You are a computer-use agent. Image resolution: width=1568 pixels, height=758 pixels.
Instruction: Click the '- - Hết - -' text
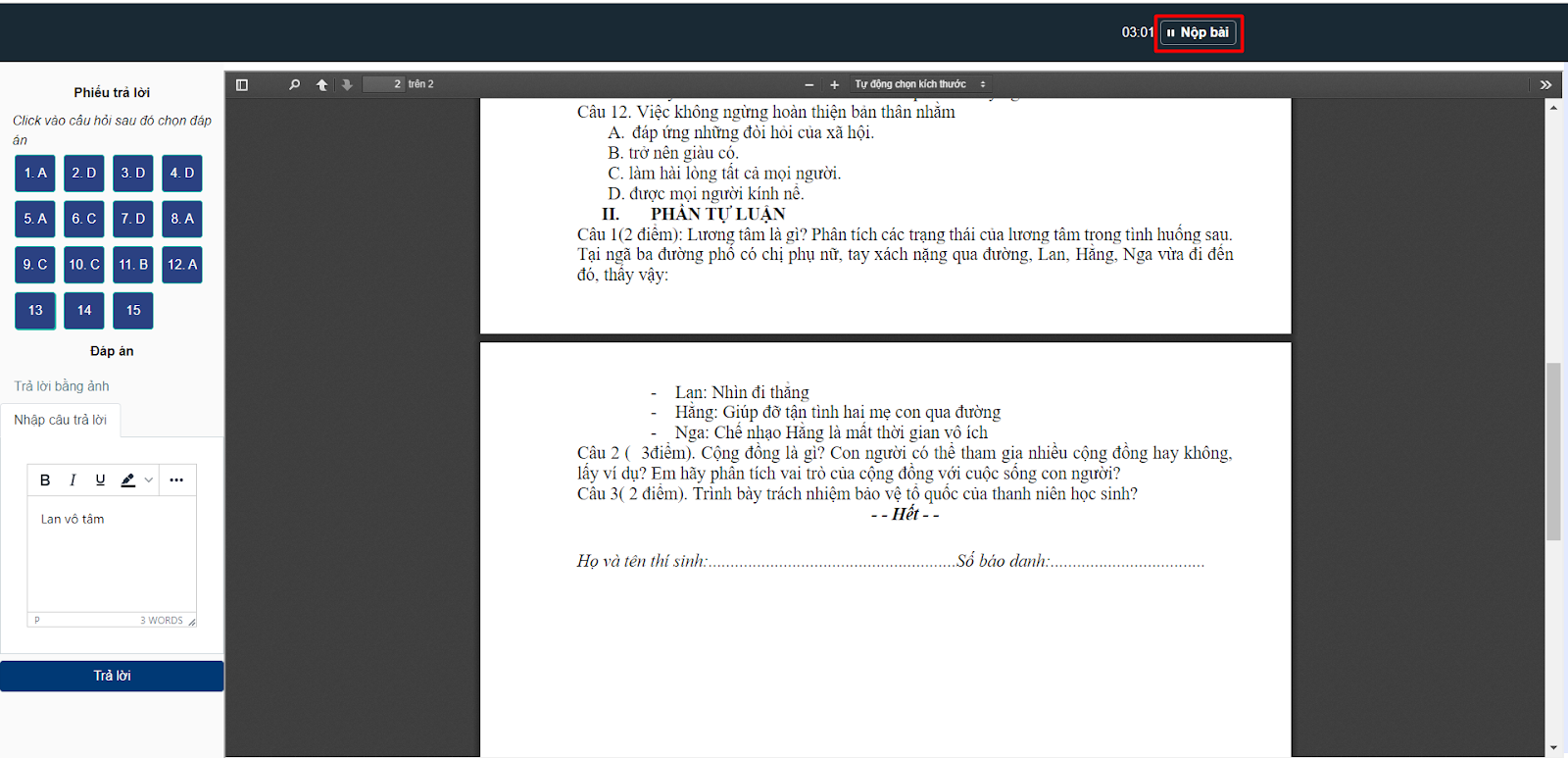pos(905,514)
